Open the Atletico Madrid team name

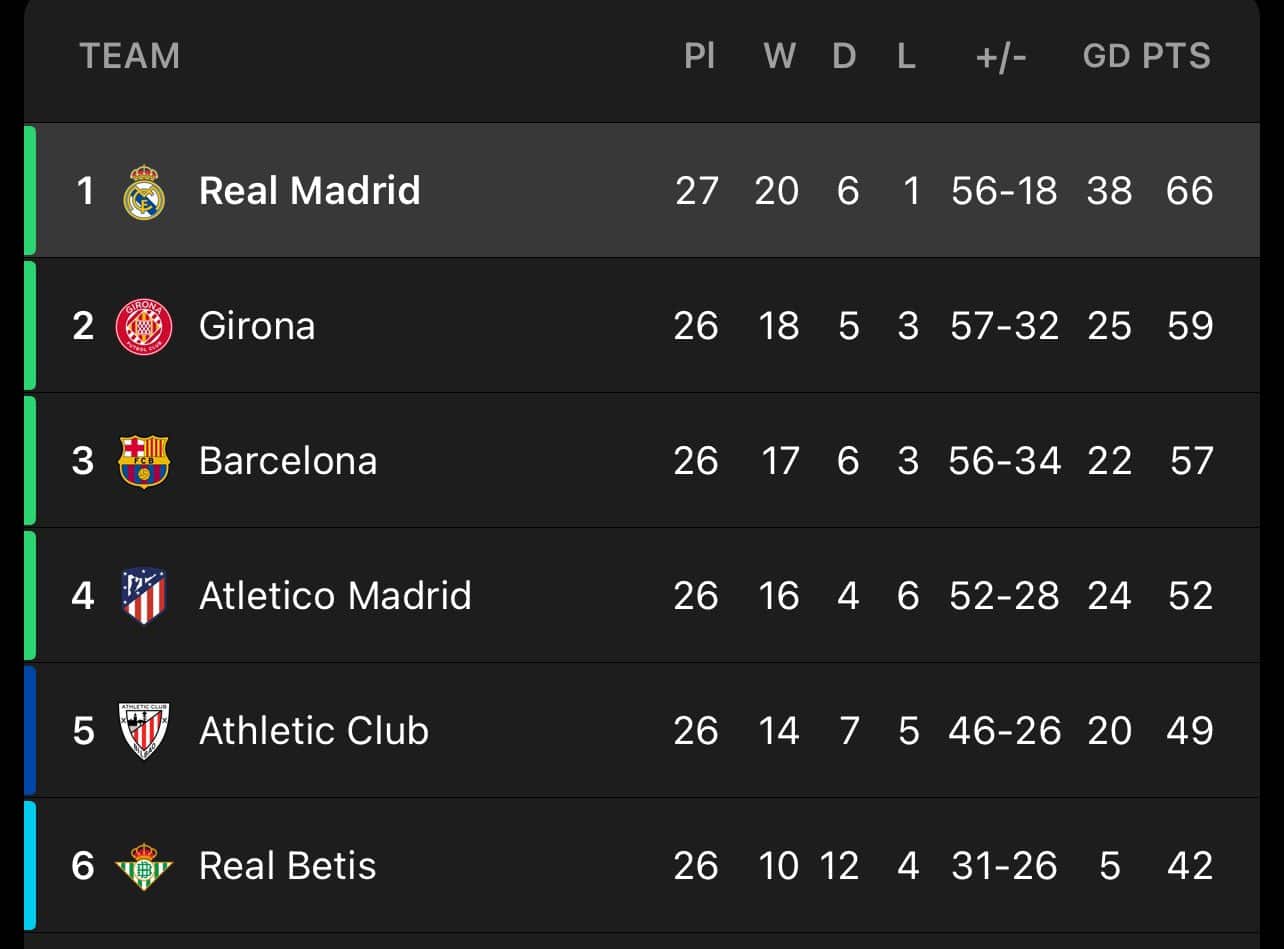click(335, 596)
